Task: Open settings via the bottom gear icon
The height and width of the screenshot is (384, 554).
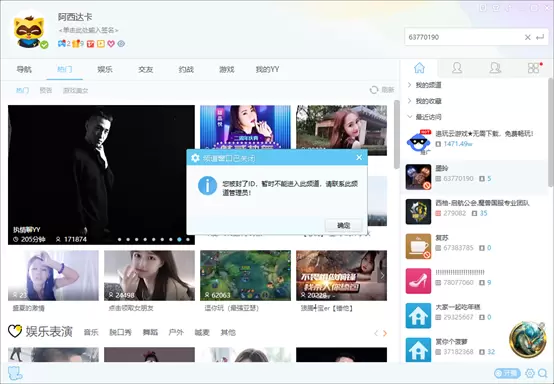Action: coord(530,373)
